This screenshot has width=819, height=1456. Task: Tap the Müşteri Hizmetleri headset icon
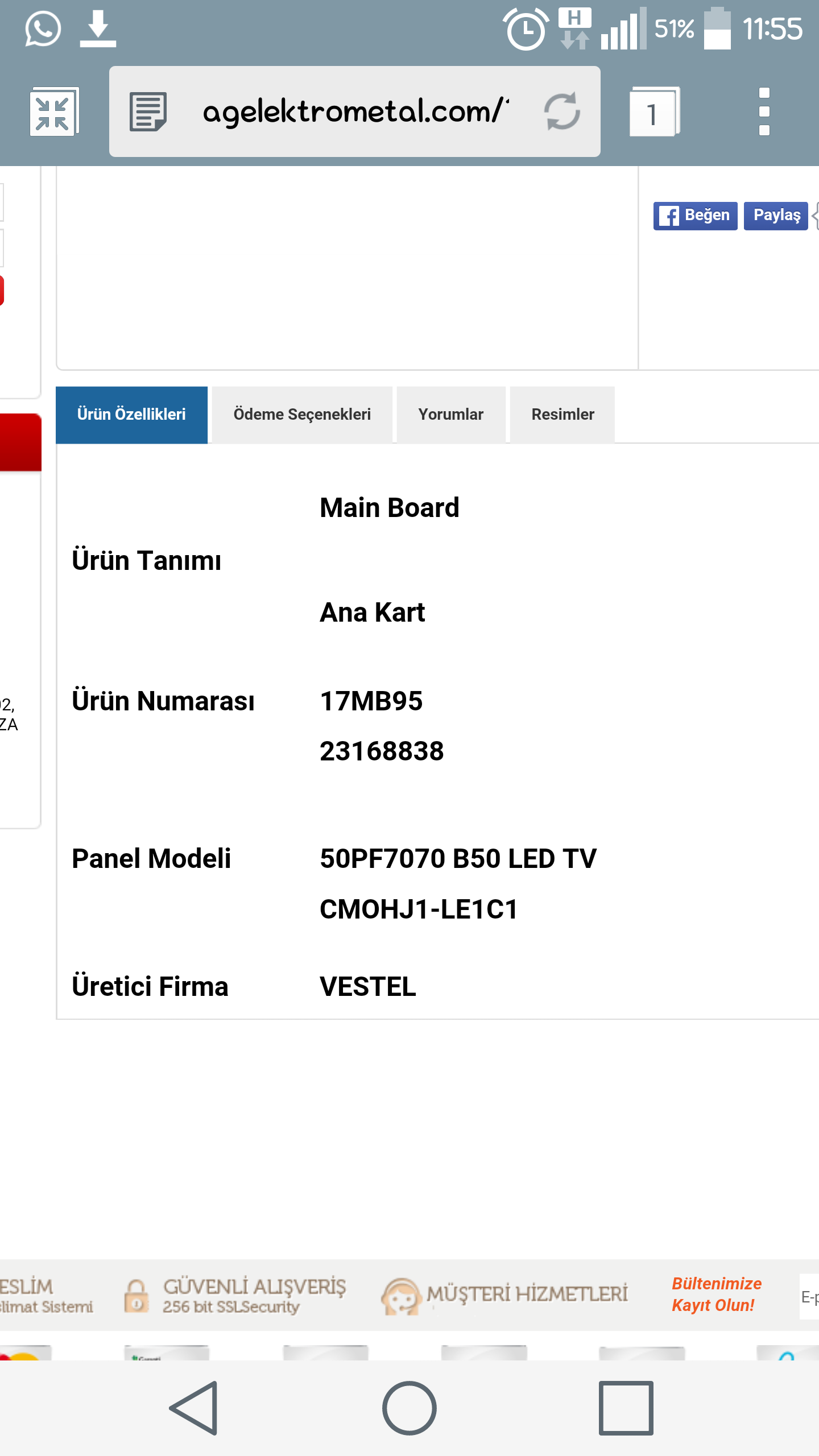(x=401, y=1296)
